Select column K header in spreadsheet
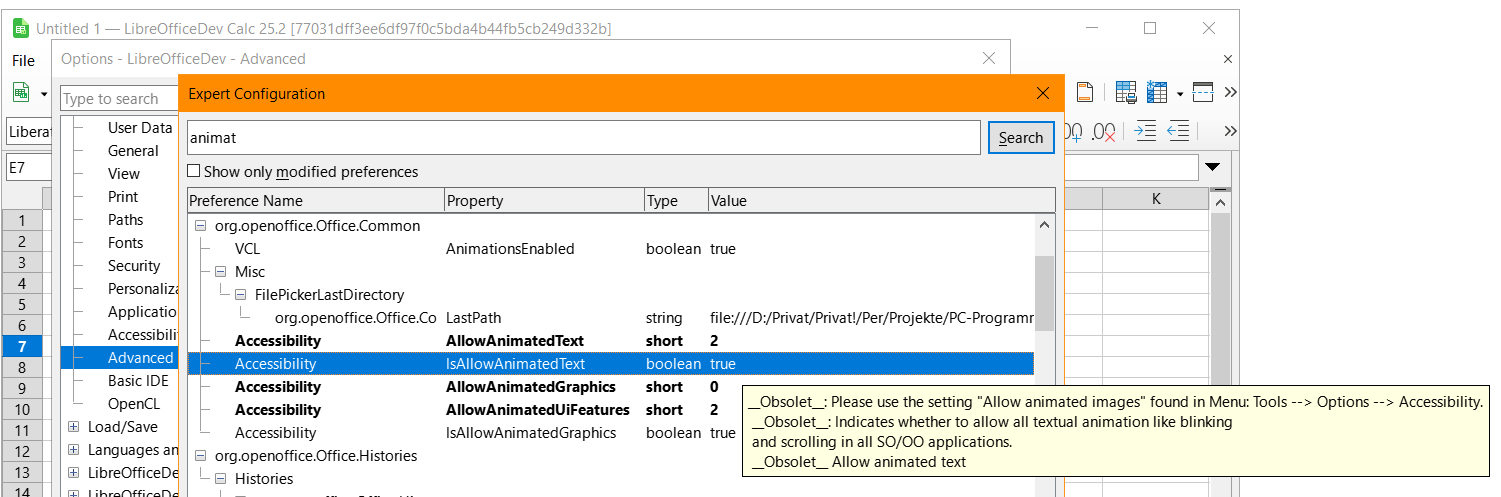Image resolution: width=1501 pixels, height=497 pixels. click(1155, 199)
